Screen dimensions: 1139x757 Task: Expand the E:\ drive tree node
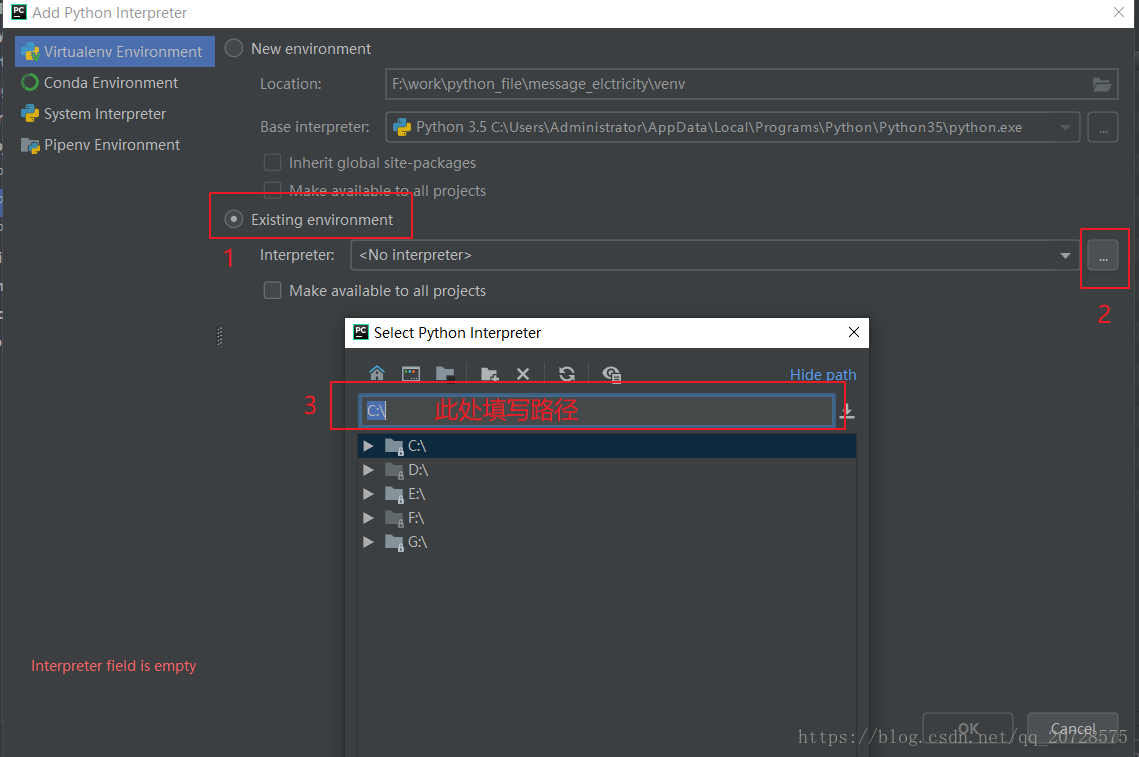[x=368, y=494]
